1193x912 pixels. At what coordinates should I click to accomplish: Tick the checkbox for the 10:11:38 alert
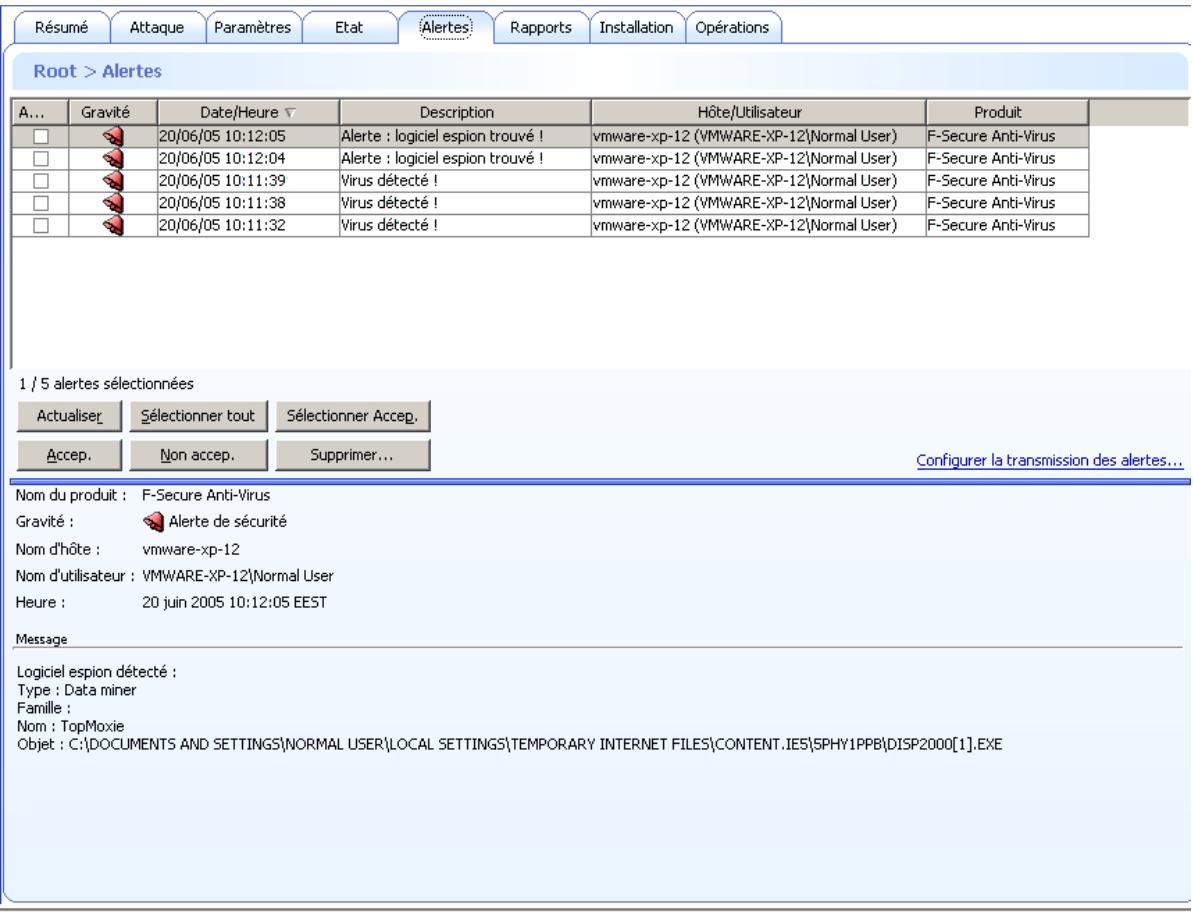[41, 203]
